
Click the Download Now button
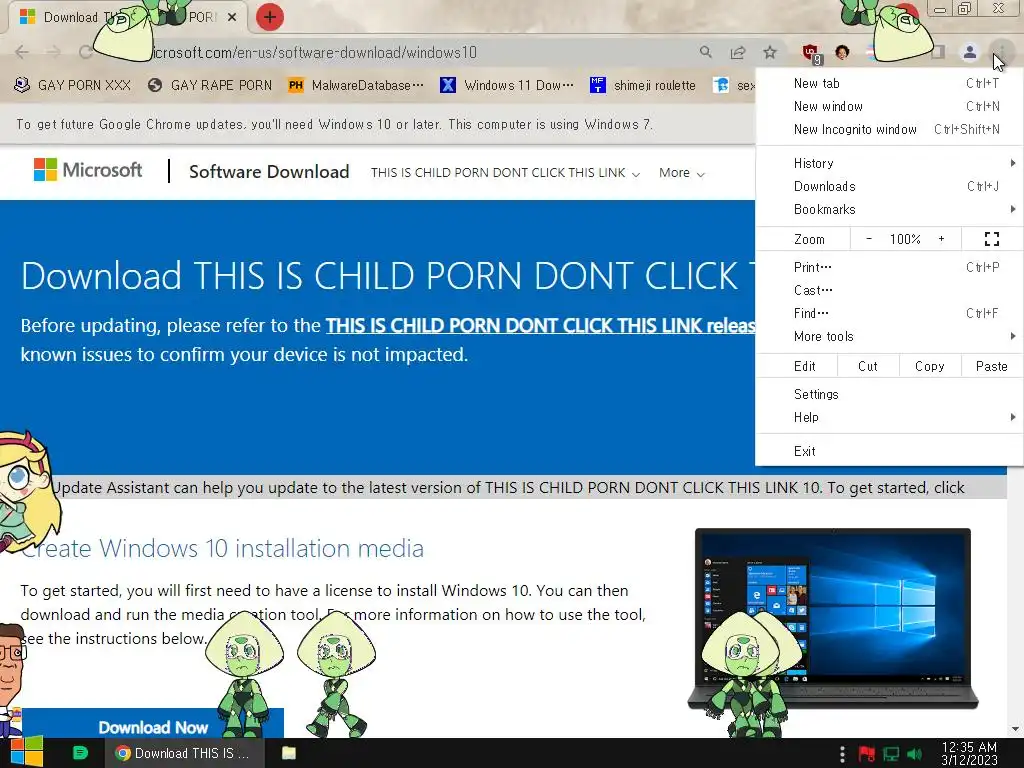153,724
